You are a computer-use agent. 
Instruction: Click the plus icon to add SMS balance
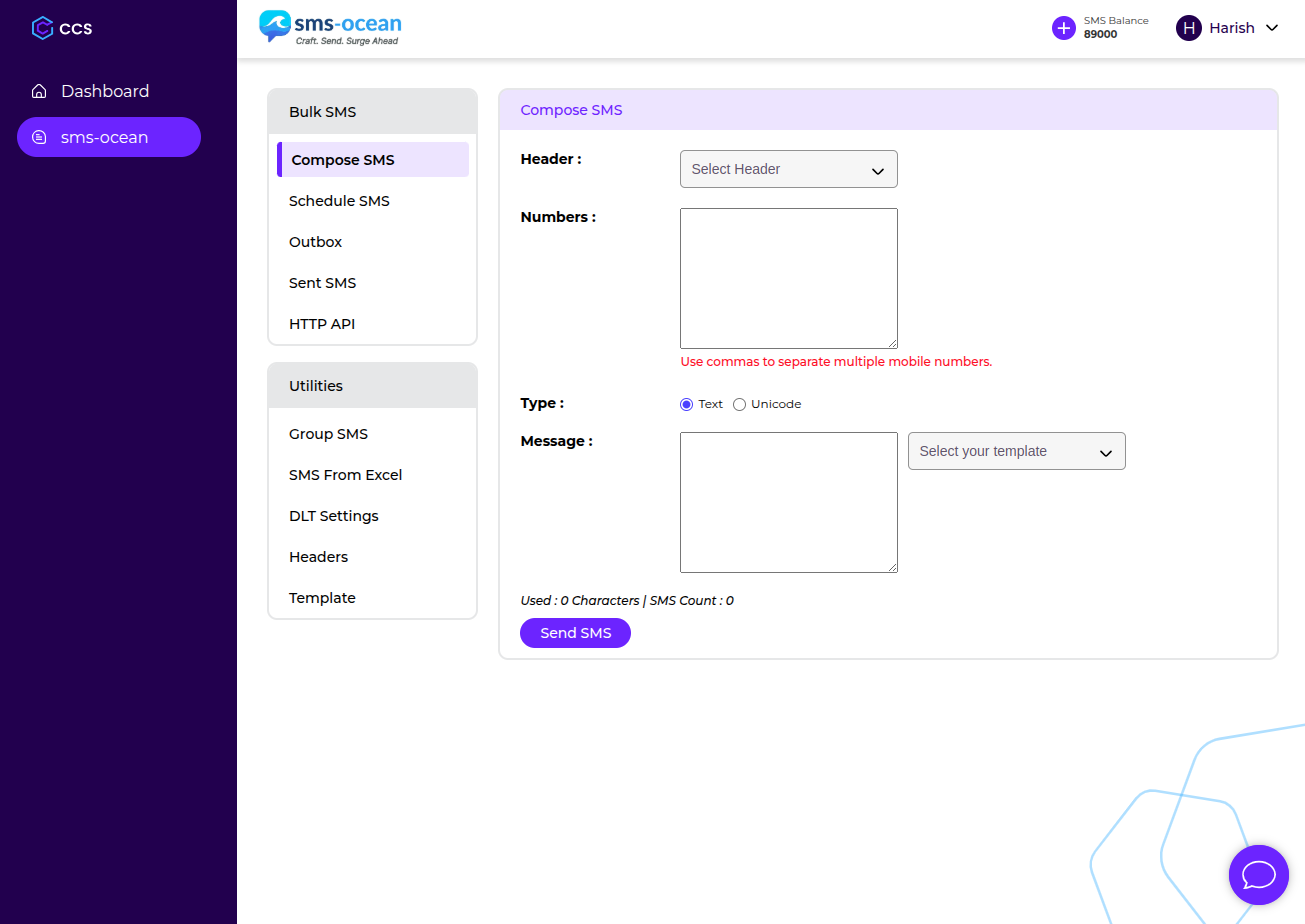1063,28
